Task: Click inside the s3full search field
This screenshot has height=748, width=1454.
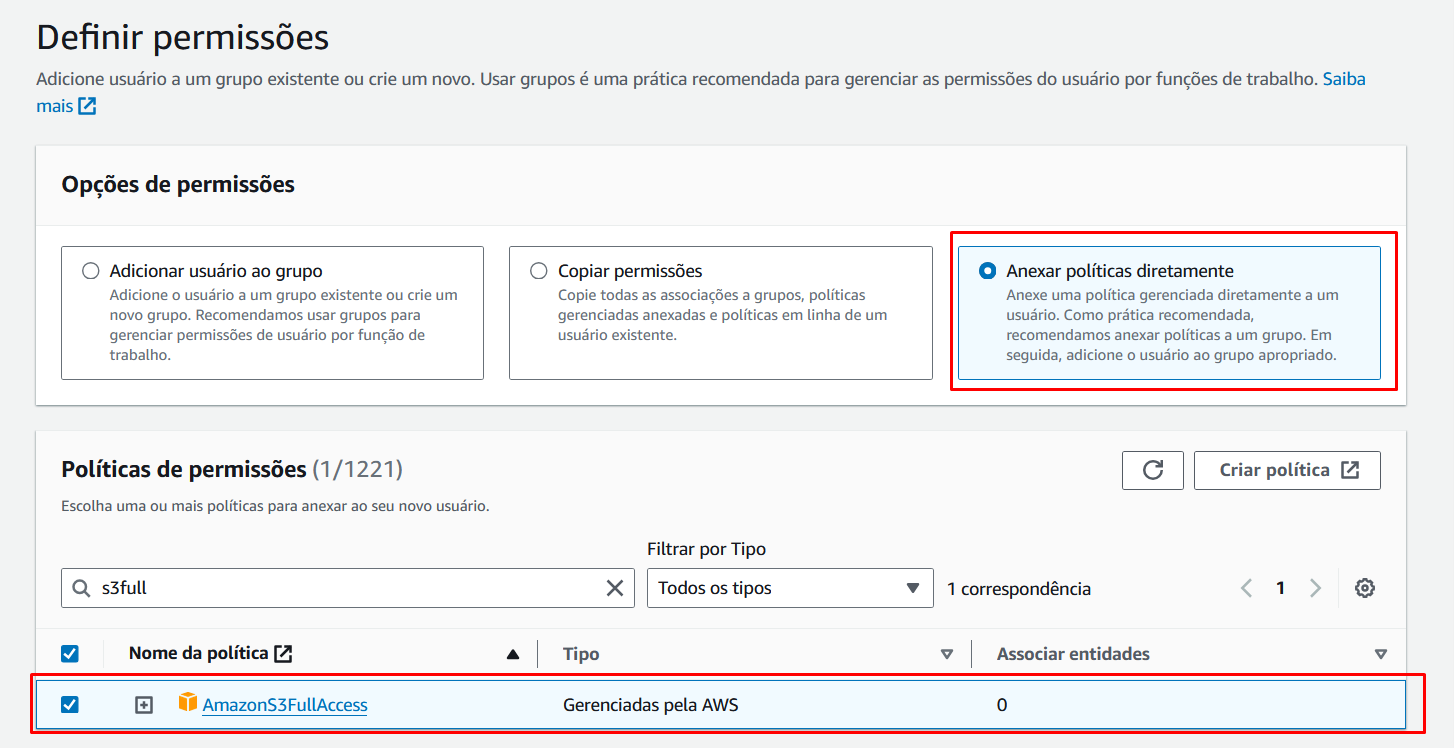Action: tap(347, 588)
